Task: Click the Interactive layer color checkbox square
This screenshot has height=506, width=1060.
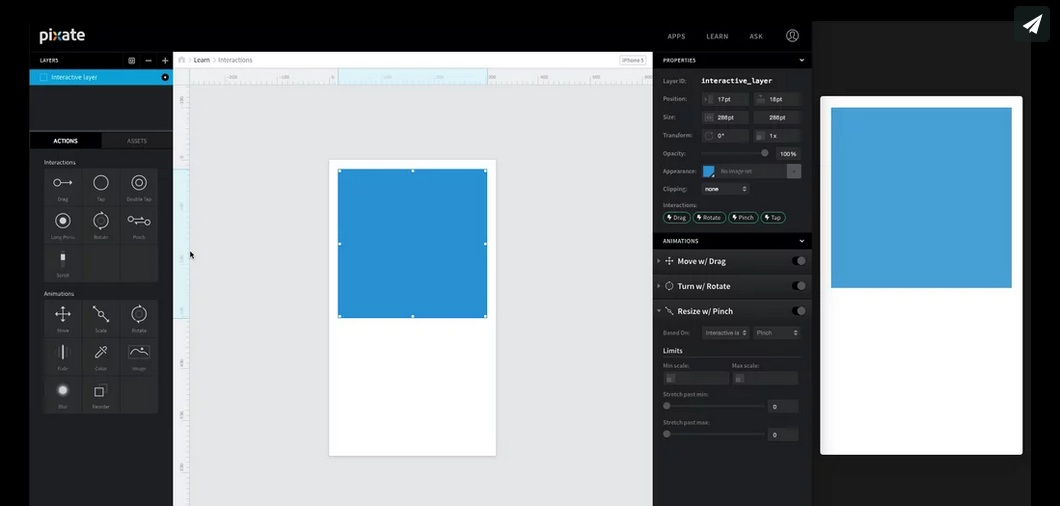Action: [44, 77]
